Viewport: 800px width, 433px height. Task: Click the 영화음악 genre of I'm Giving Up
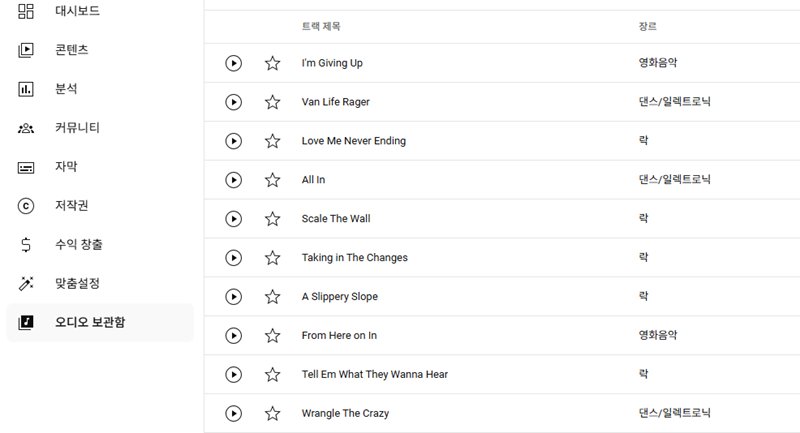(x=658, y=63)
